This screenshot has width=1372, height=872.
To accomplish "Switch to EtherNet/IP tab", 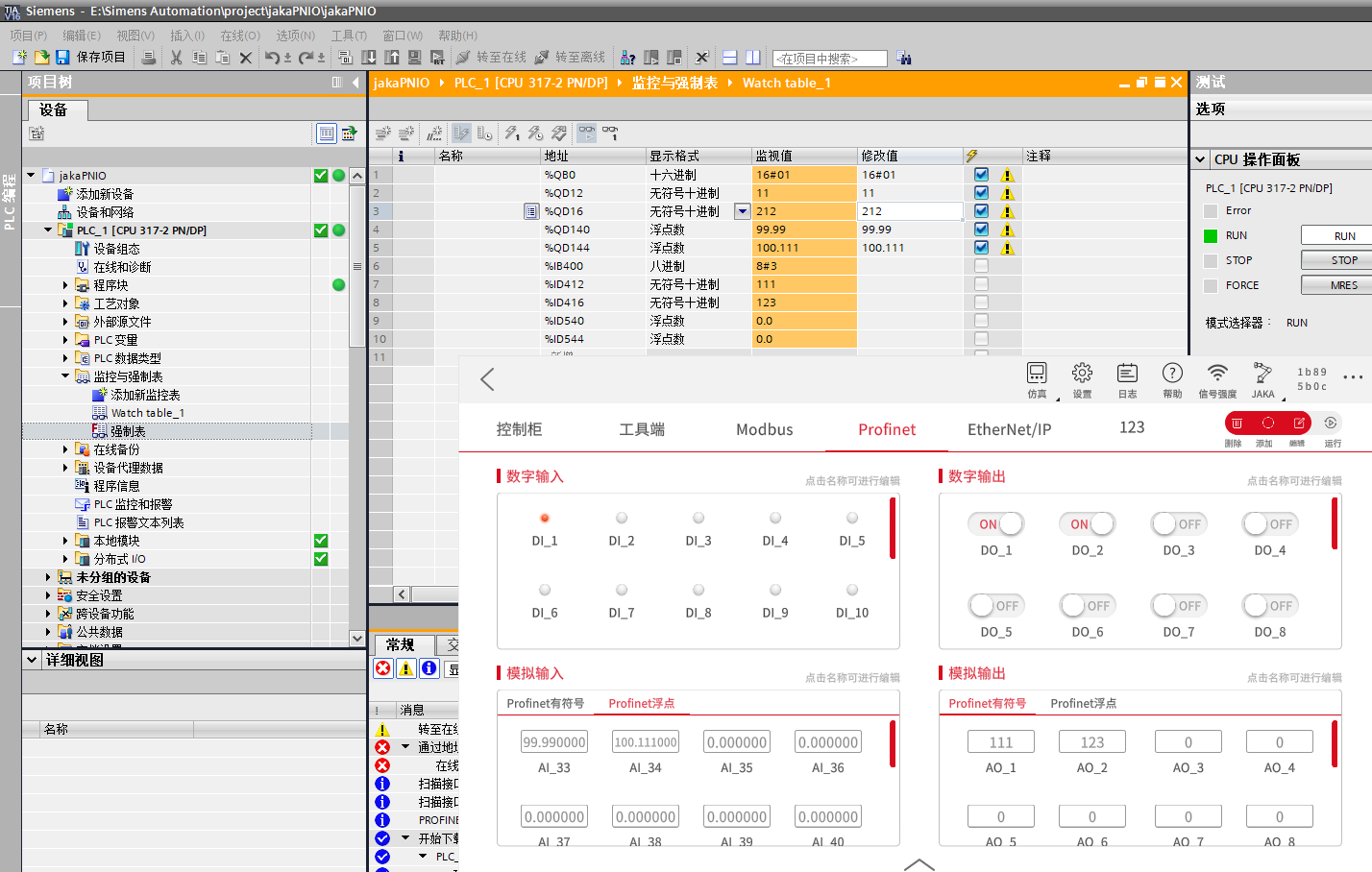I will tap(1009, 429).
